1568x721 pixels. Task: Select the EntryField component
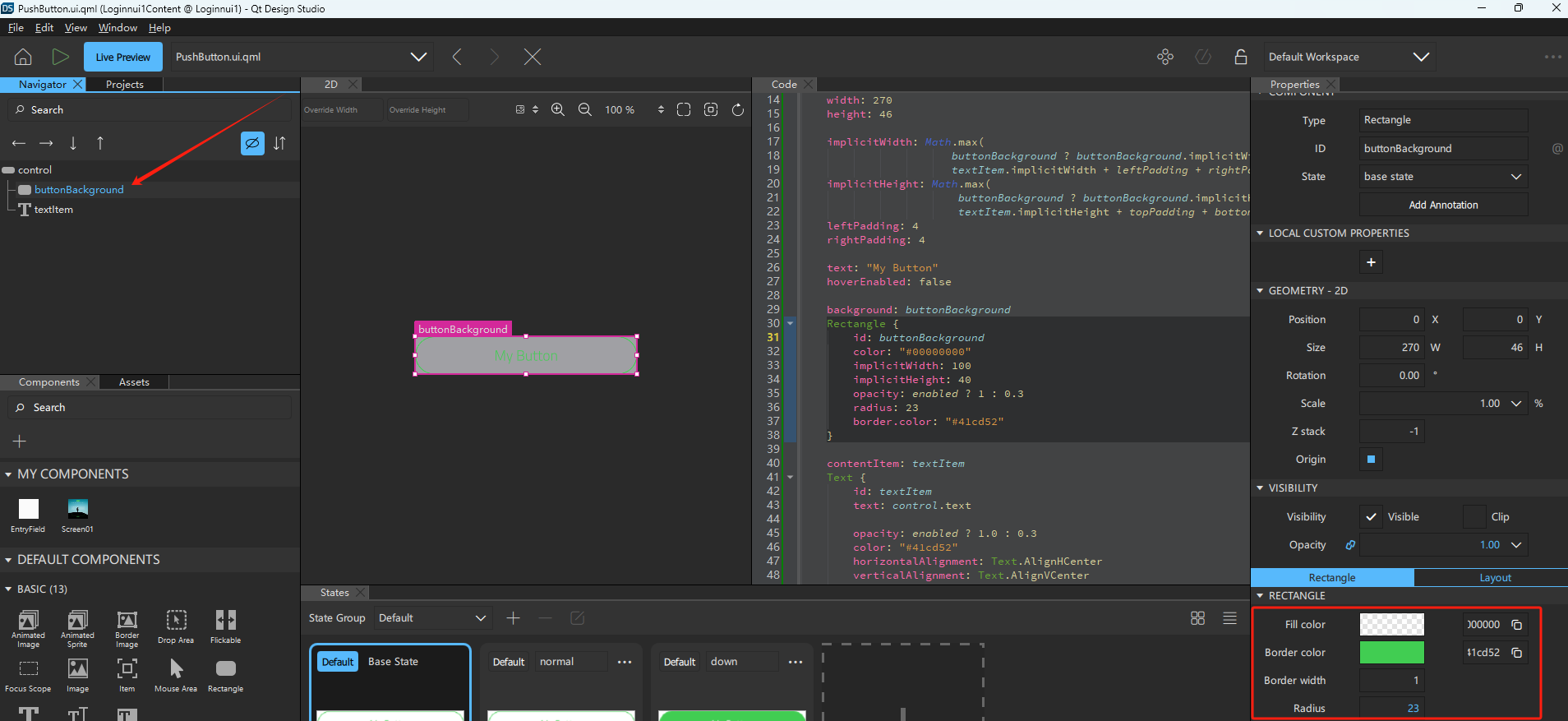pyautogui.click(x=28, y=515)
